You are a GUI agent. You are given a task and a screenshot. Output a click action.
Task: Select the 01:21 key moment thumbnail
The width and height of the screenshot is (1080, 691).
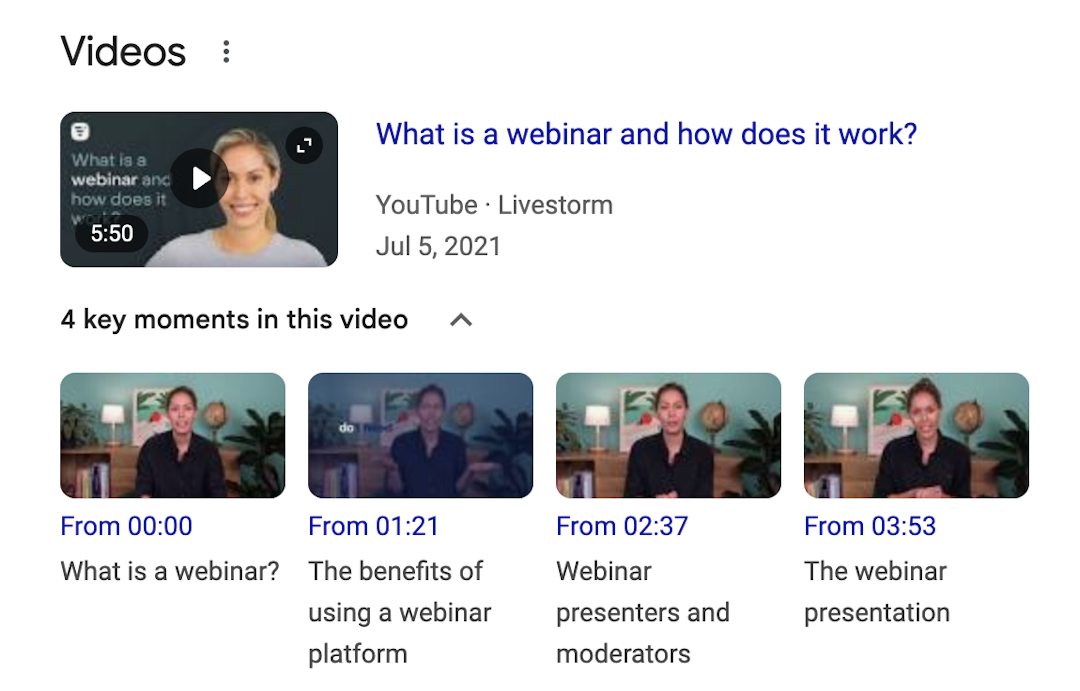click(x=420, y=435)
